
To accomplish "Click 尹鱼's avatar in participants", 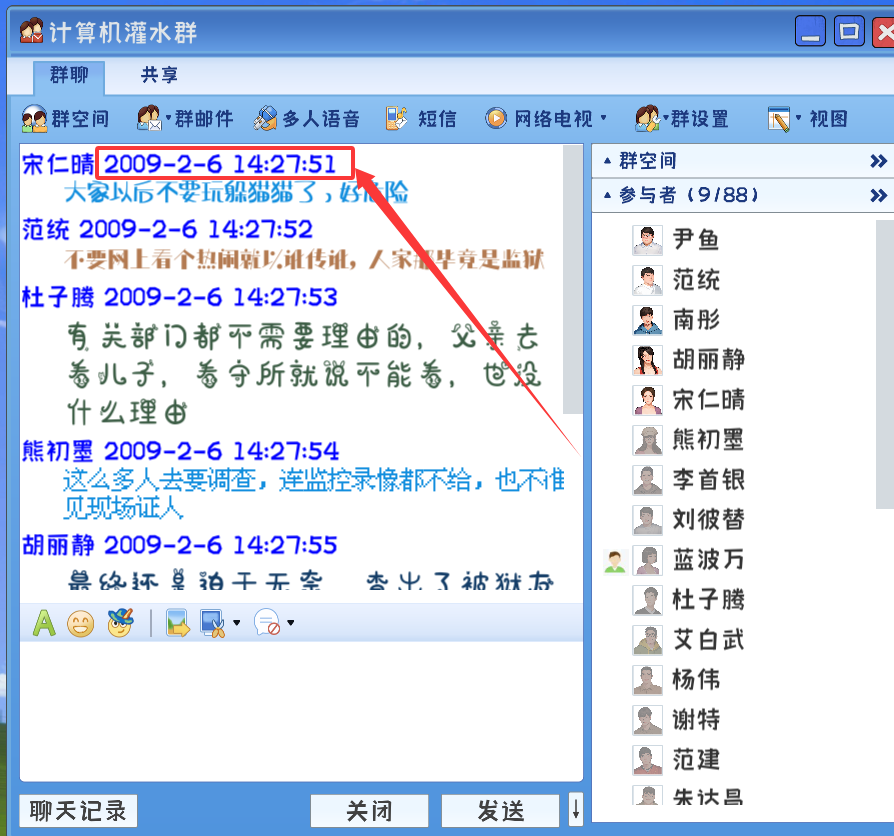I will [x=648, y=240].
